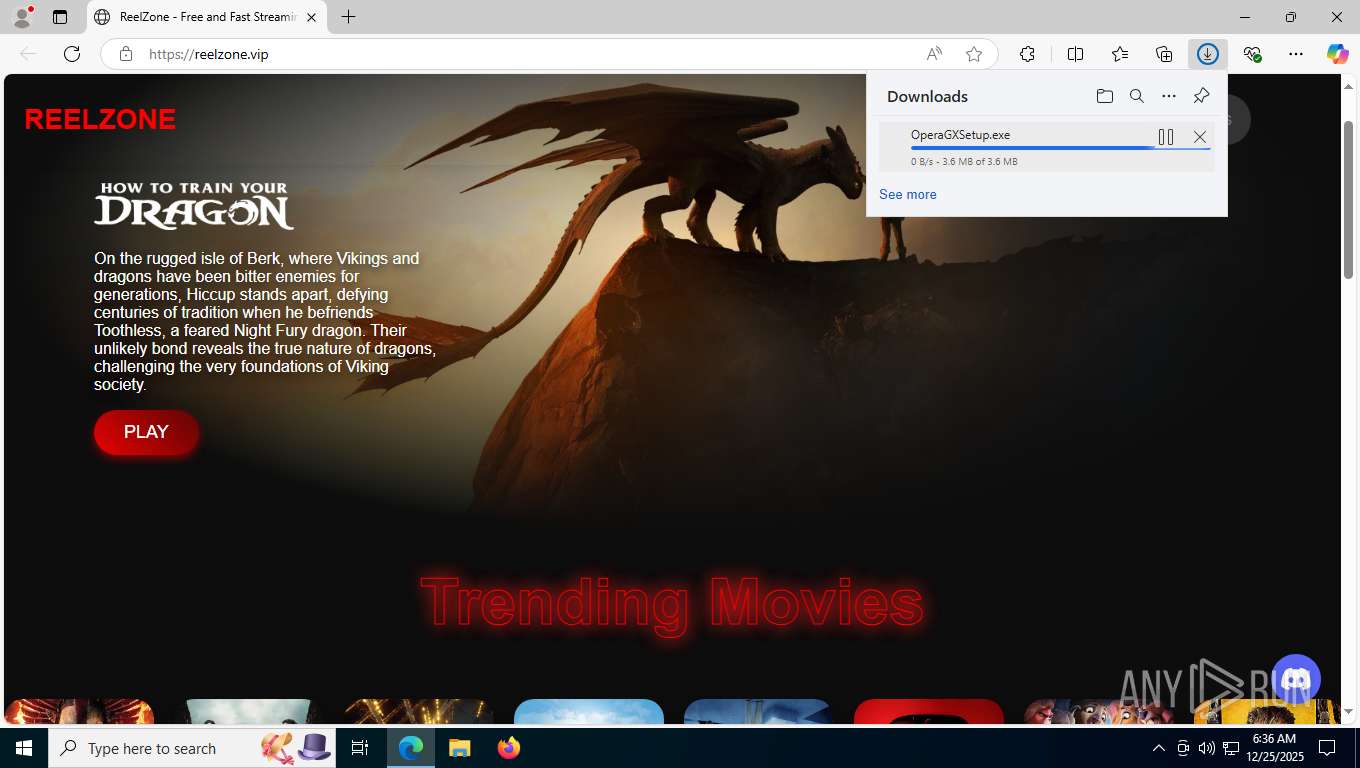
Task: Click the scrollbar down arrow
Action: point(1348,712)
